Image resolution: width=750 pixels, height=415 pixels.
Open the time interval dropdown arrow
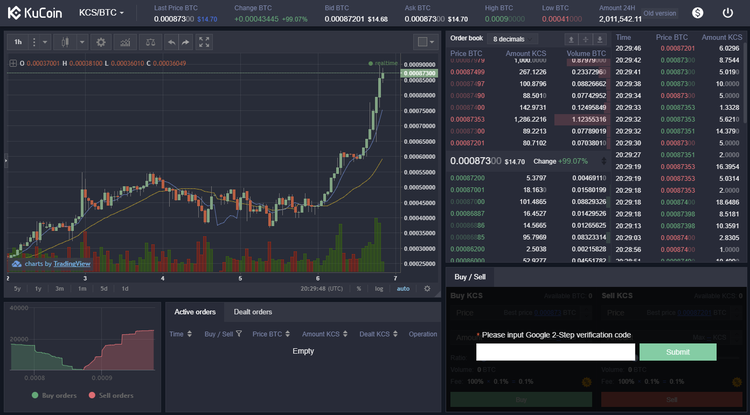(x=45, y=42)
